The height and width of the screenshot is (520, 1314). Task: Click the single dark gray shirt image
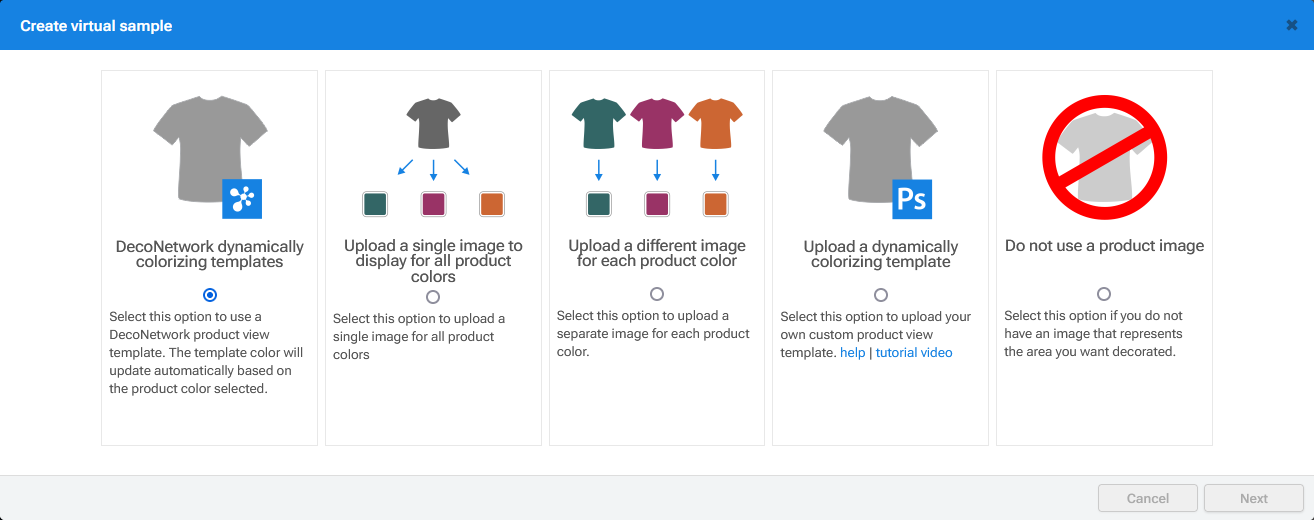[433, 125]
